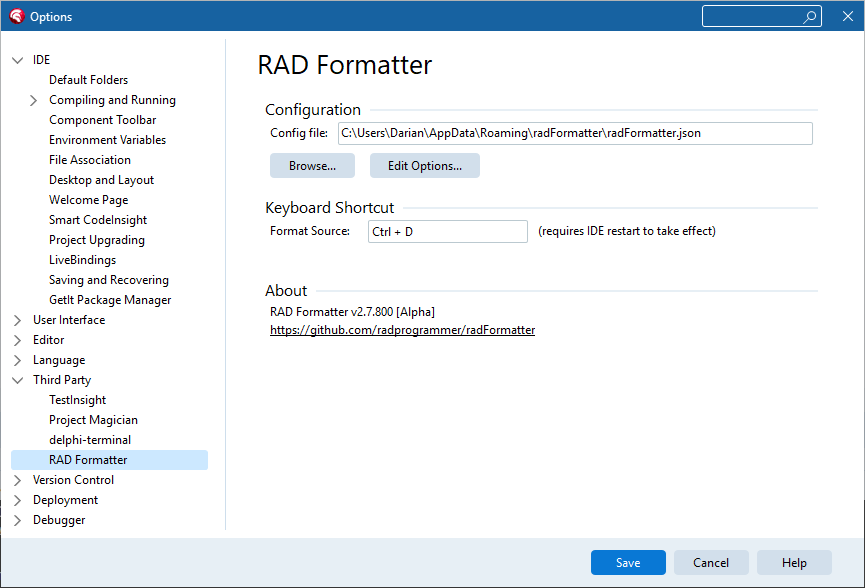This screenshot has height=588, width=865.
Task: Click Edit Options... button
Action: pyautogui.click(x=425, y=165)
